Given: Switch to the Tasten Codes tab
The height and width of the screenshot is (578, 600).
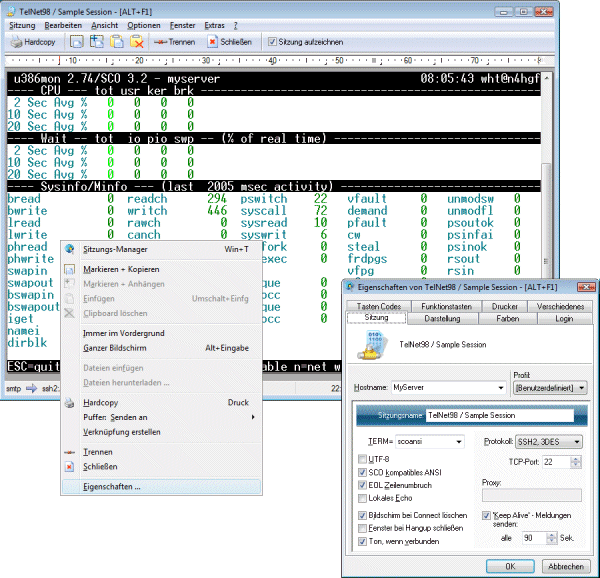Looking at the screenshot, I should point(378,306).
